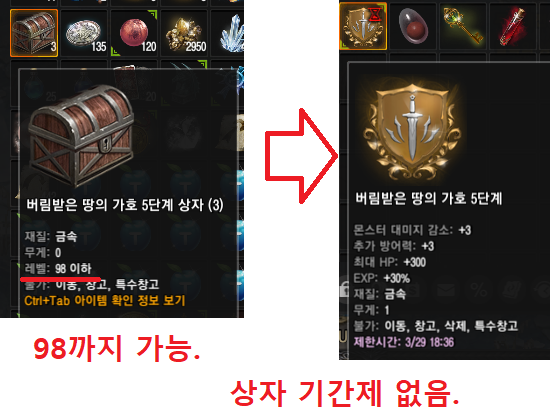Click the red 상자 기간제 없음 caption
This screenshot has height=413, width=552.
coord(345,393)
